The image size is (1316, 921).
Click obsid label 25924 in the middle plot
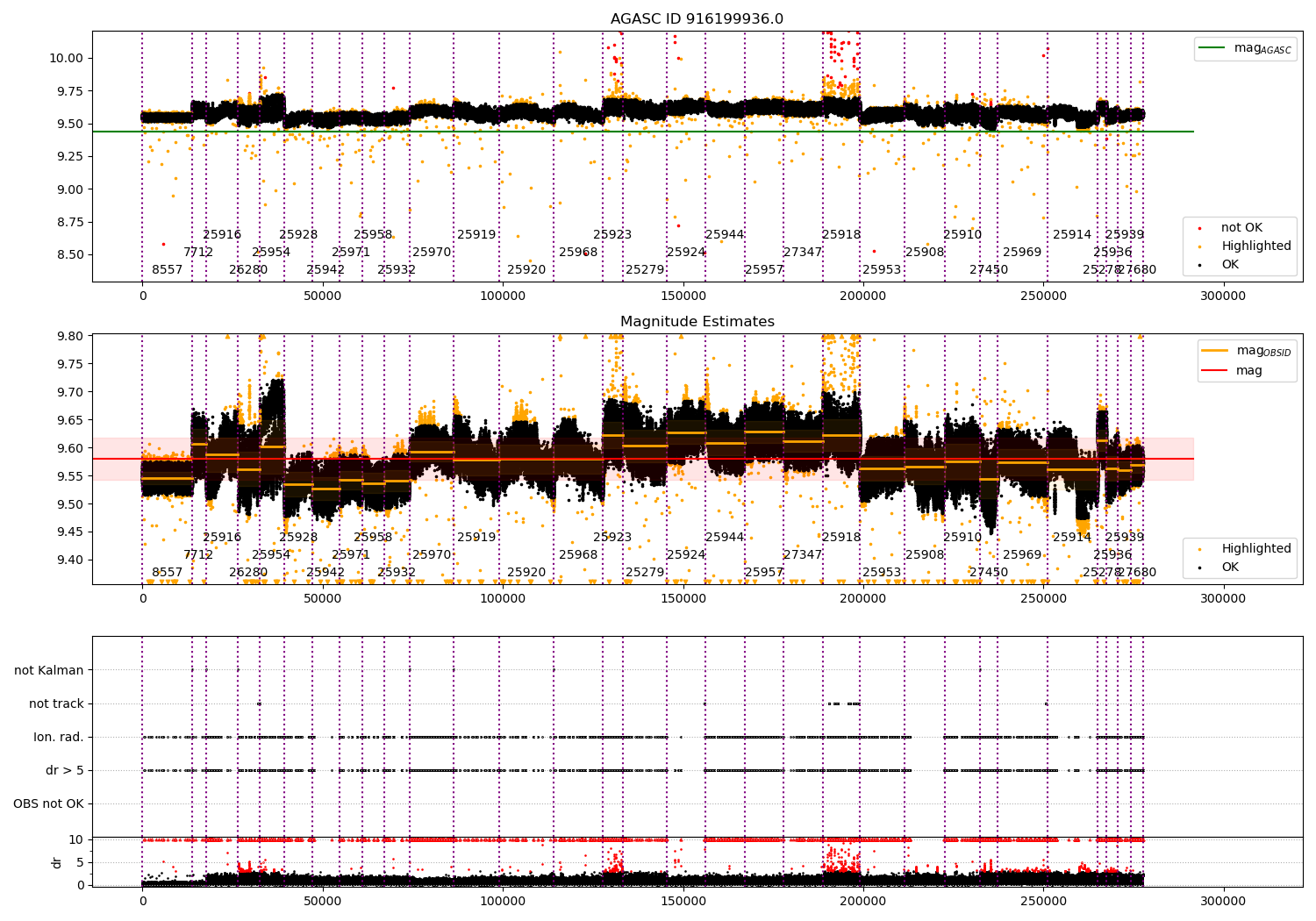686,554
